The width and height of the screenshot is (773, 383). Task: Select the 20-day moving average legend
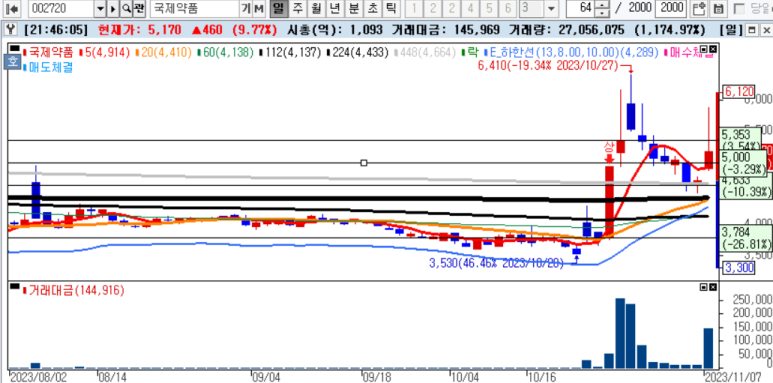tap(164, 52)
